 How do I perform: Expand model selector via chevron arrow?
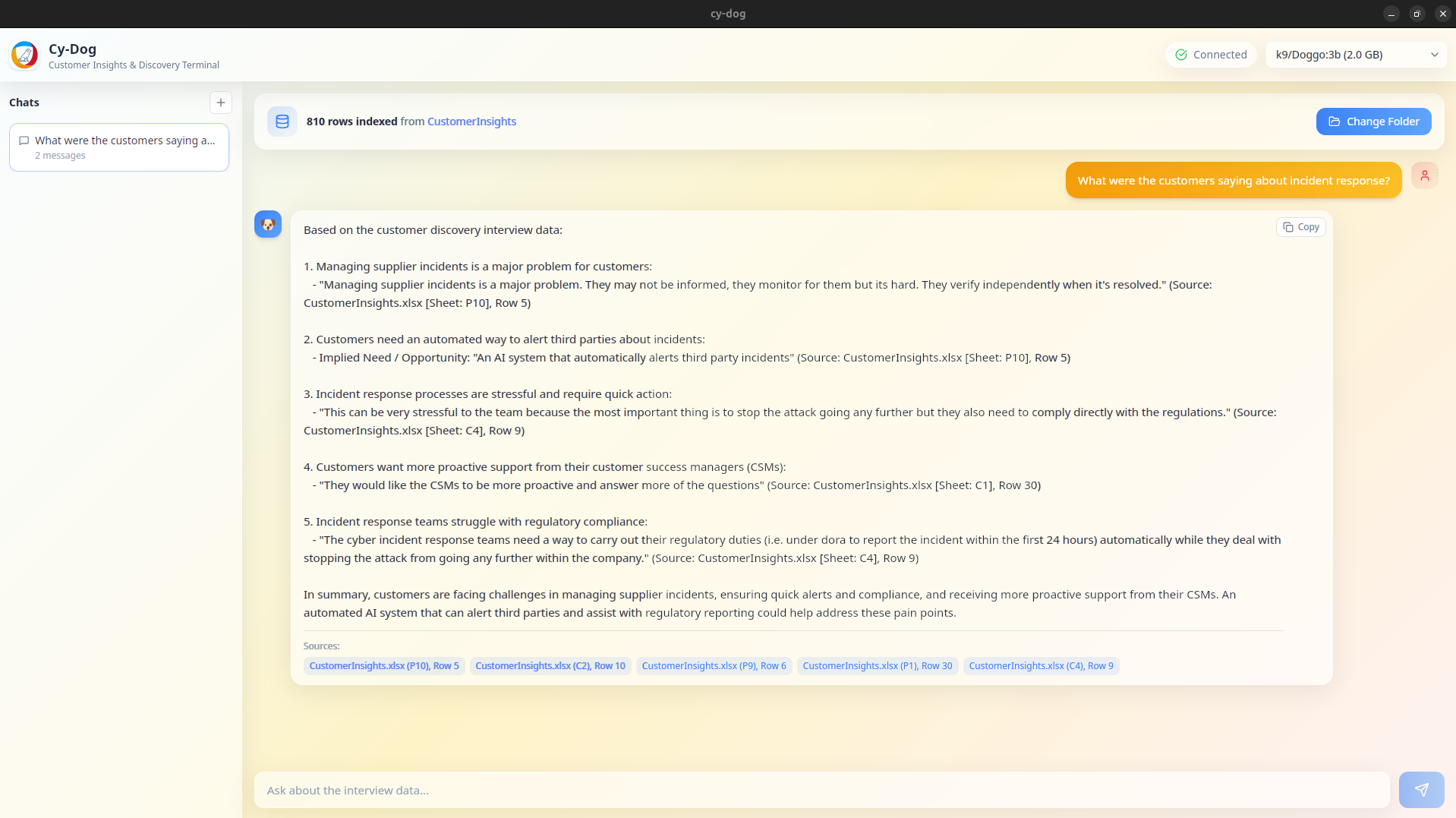pos(1434,55)
